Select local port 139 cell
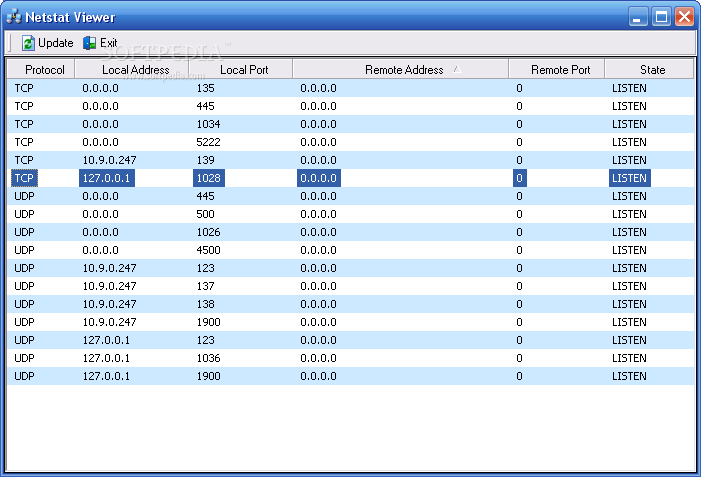This screenshot has width=701, height=477. 206,160
